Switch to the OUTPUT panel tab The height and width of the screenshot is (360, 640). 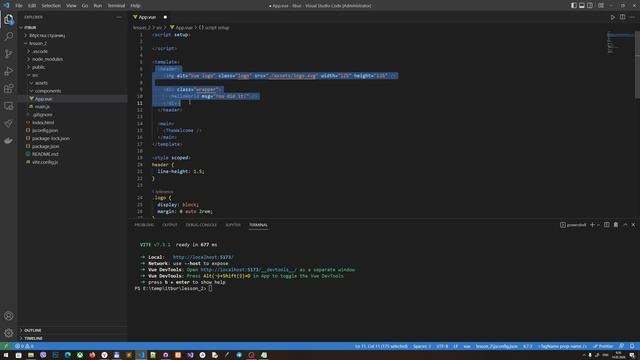pos(170,225)
